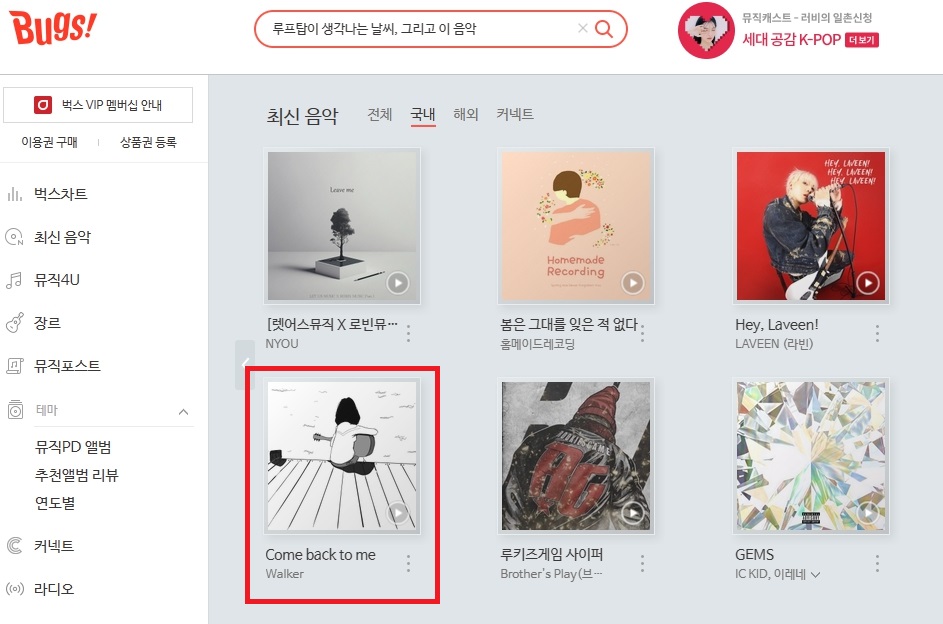Play the Hey, Laveen! album

click(x=867, y=283)
